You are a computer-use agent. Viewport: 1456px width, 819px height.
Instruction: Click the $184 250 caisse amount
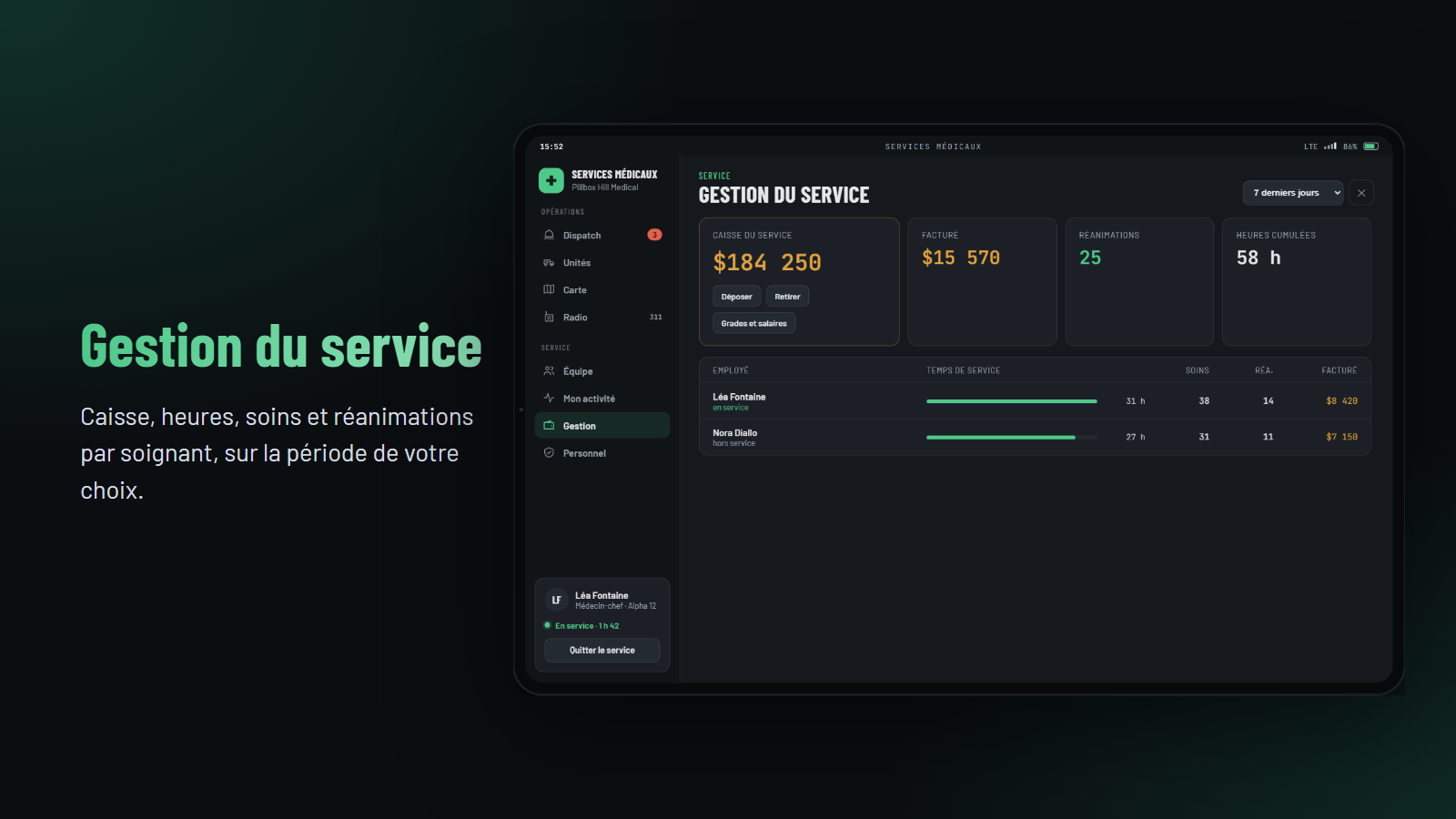coord(767,262)
